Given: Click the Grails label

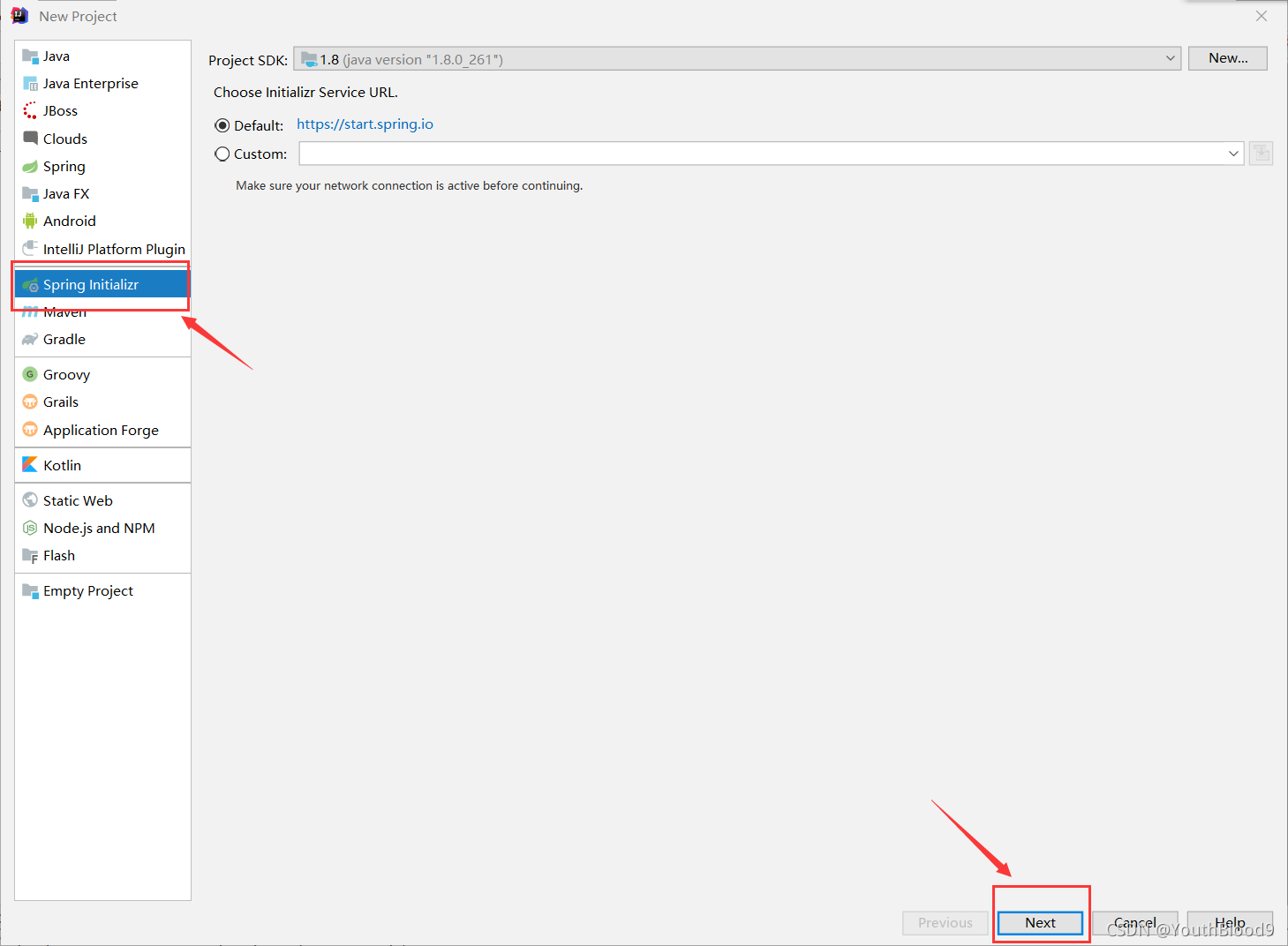Looking at the screenshot, I should 61,402.
